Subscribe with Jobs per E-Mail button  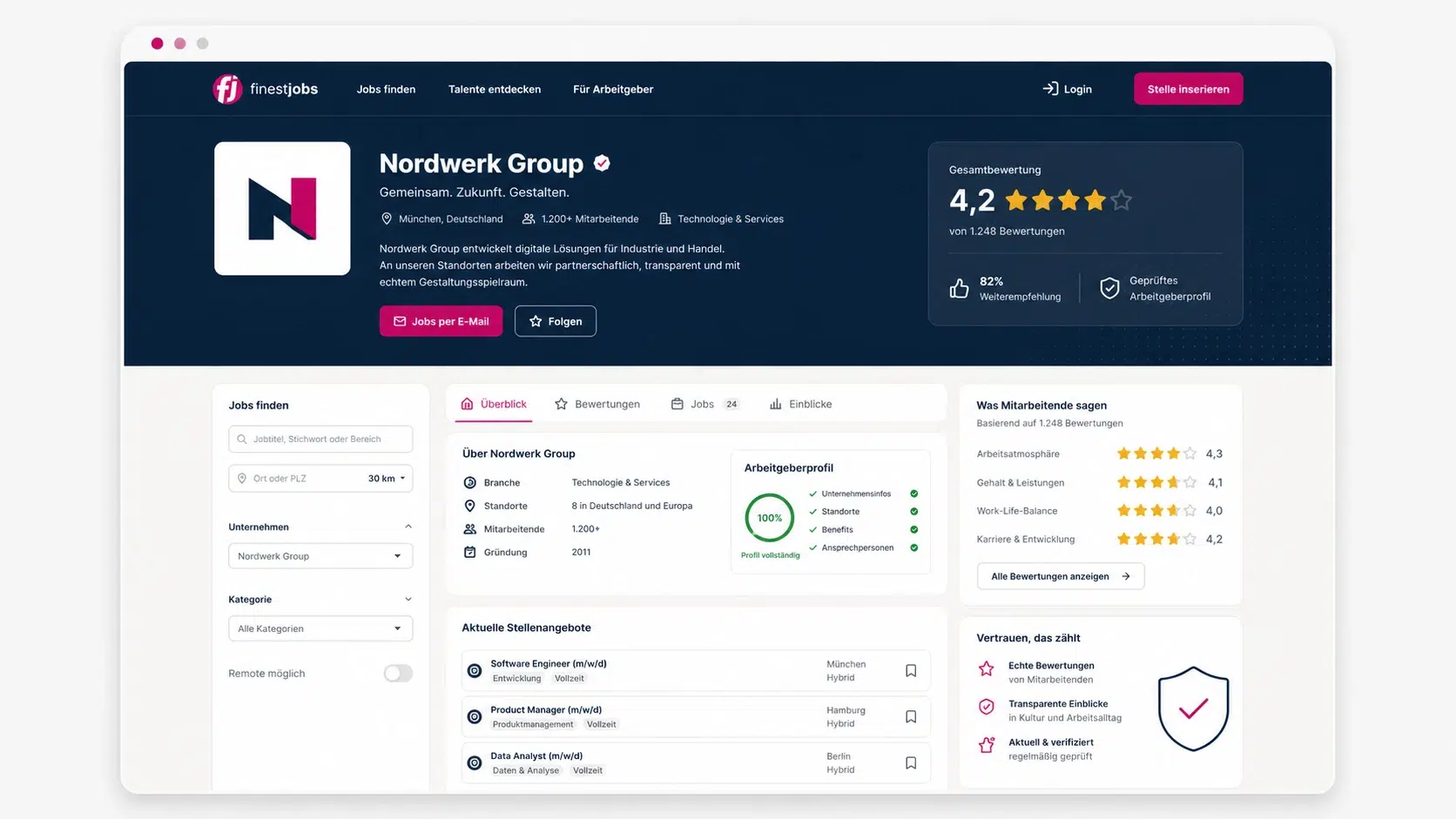coord(441,321)
